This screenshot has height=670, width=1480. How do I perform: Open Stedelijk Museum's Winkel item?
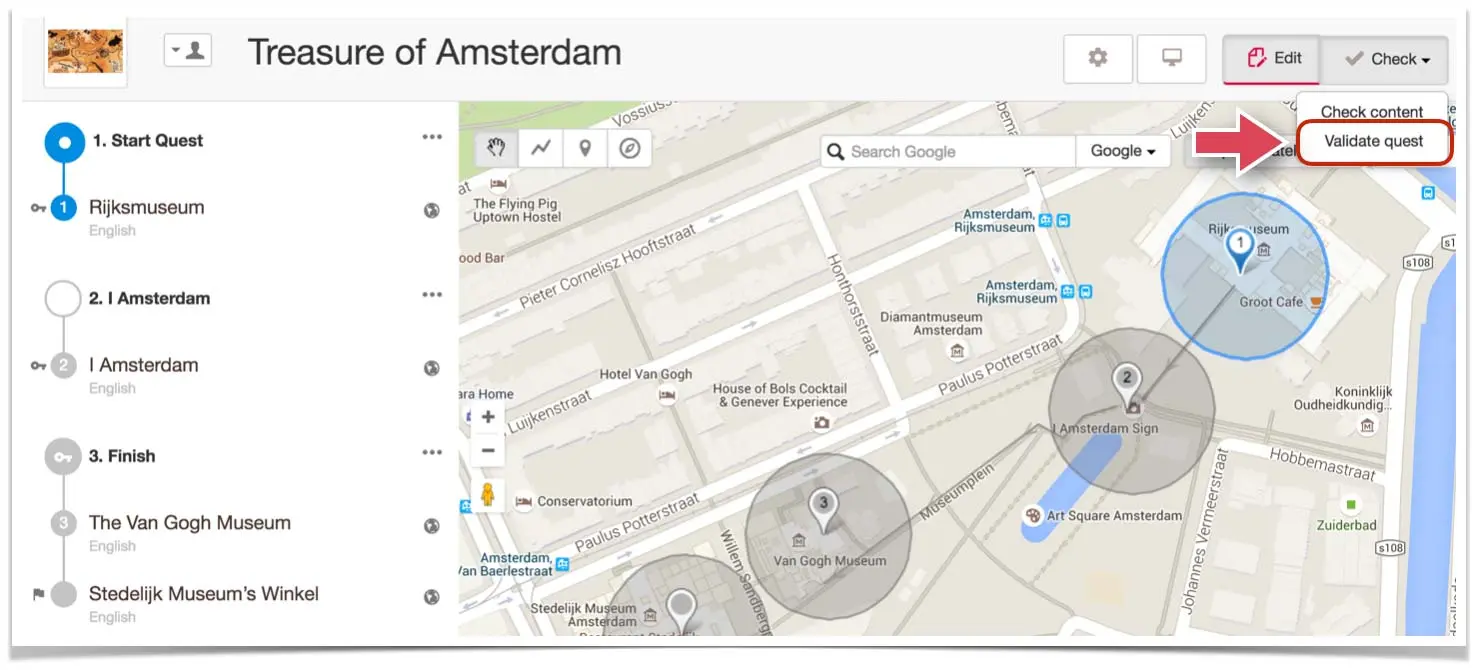click(204, 594)
